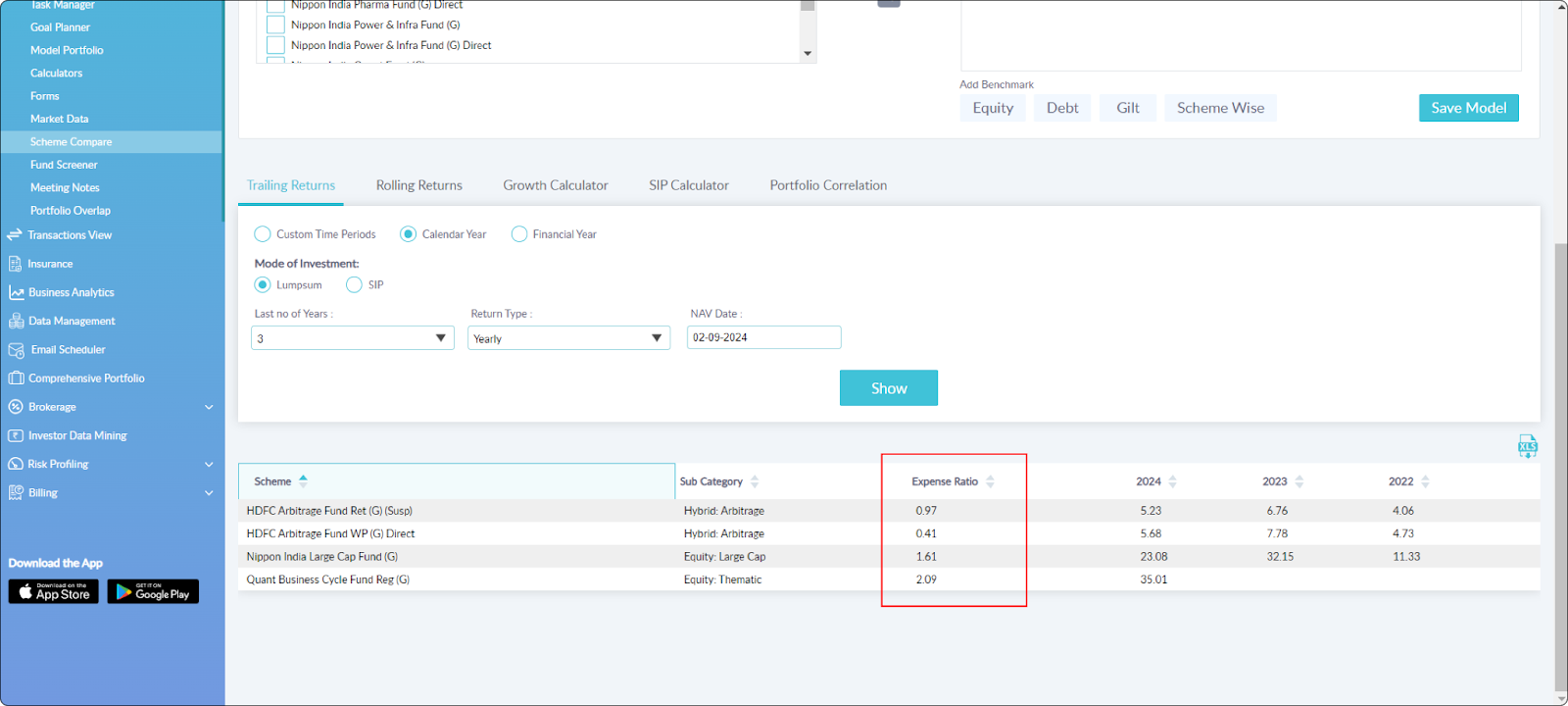This screenshot has height=706, width=1568.
Task: Click the Risk Profiling icon
Action: pos(16,464)
